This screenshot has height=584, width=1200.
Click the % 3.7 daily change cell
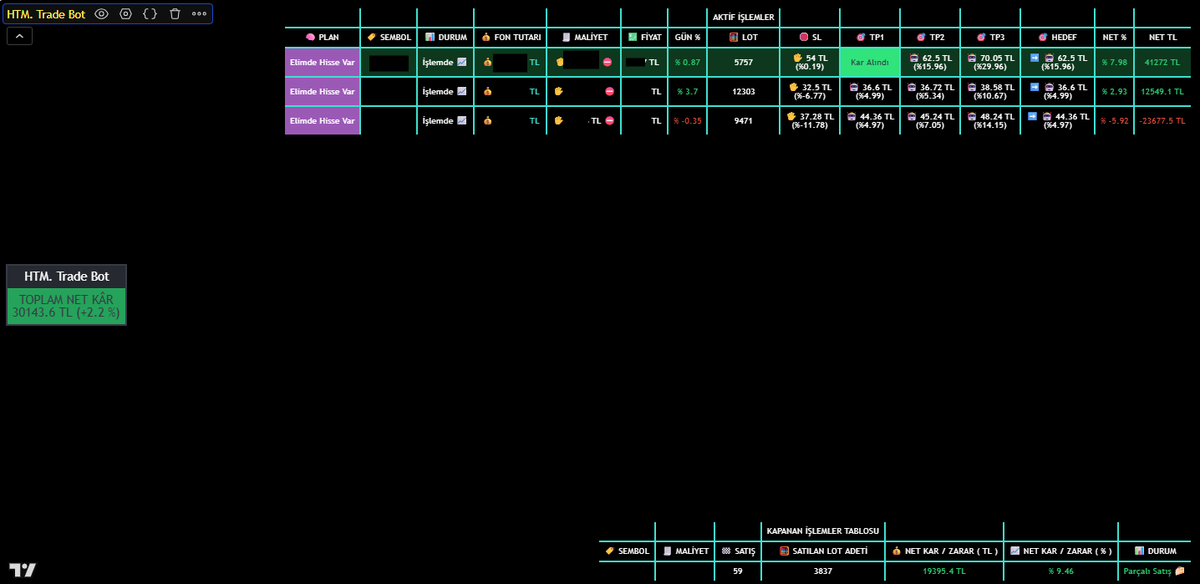click(x=687, y=91)
